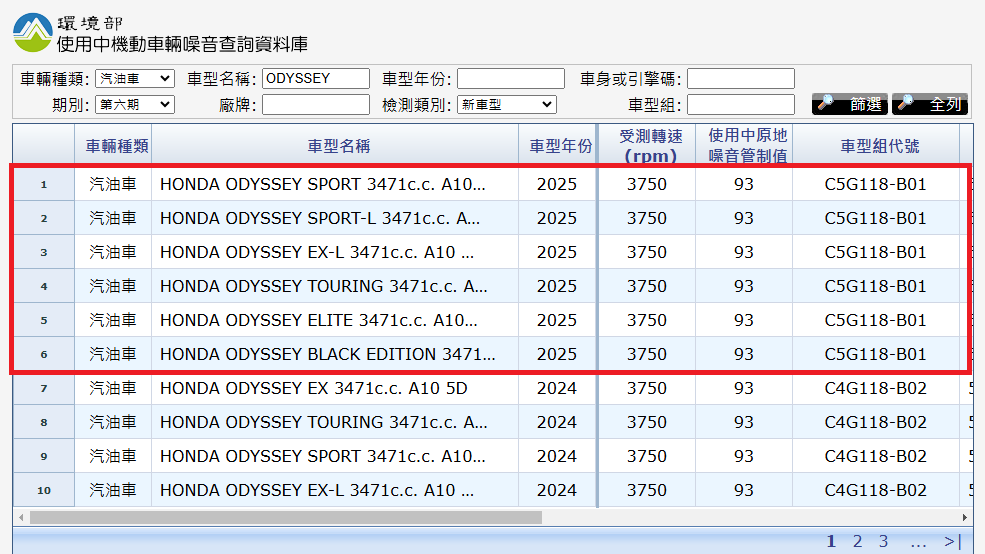Click the 篩選 filter button

[849, 104]
